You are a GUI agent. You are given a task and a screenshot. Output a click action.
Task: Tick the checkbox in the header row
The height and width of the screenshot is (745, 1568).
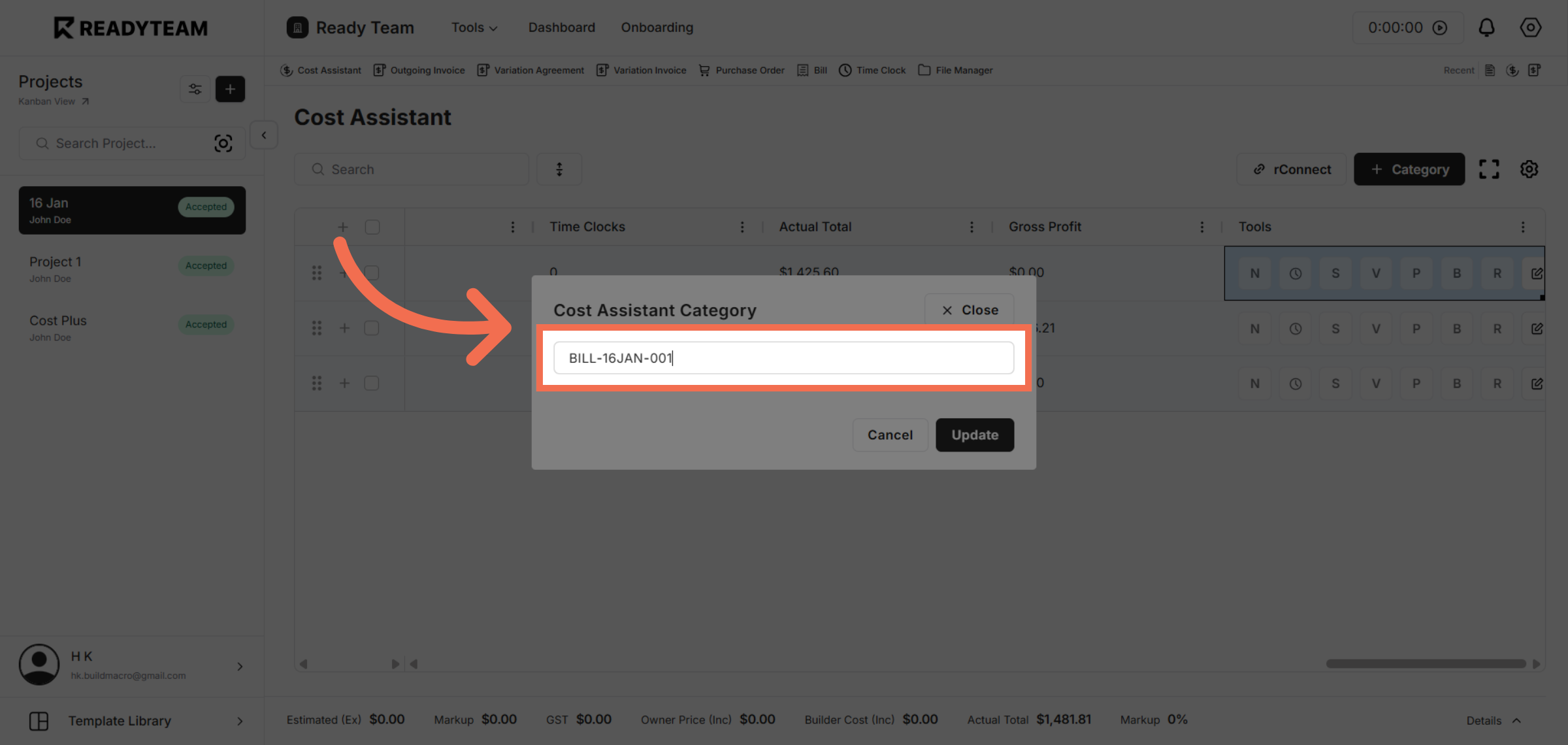372,227
